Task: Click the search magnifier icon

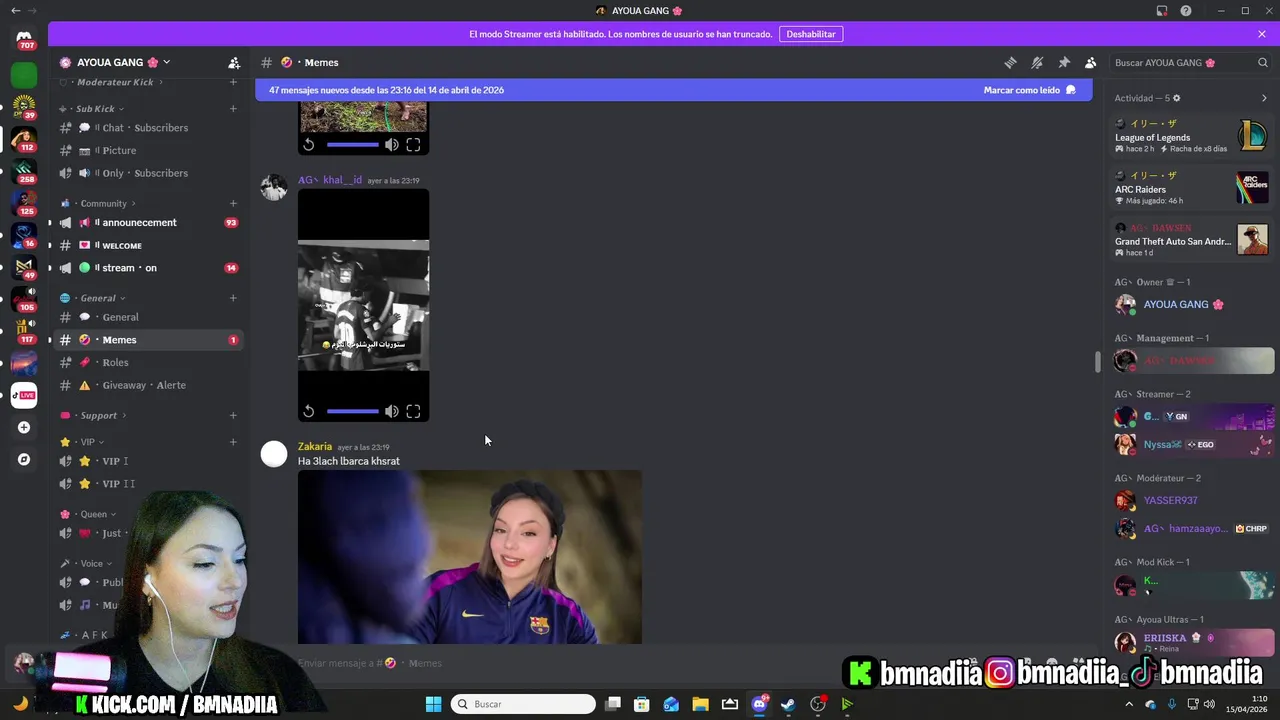Action: 1263,62
